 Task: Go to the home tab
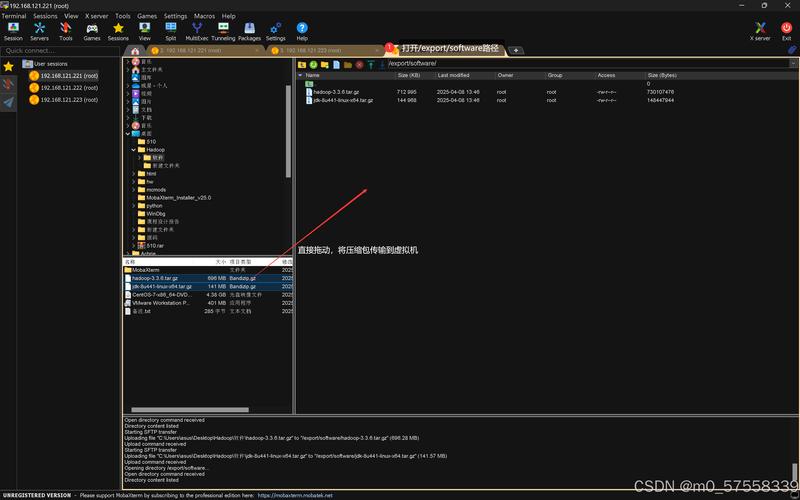(x=135, y=51)
